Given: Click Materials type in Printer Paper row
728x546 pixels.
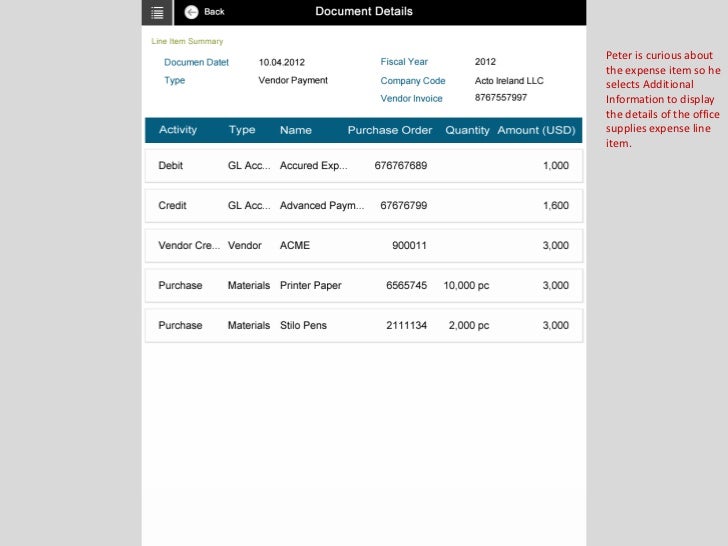Looking at the screenshot, I should 249,286.
